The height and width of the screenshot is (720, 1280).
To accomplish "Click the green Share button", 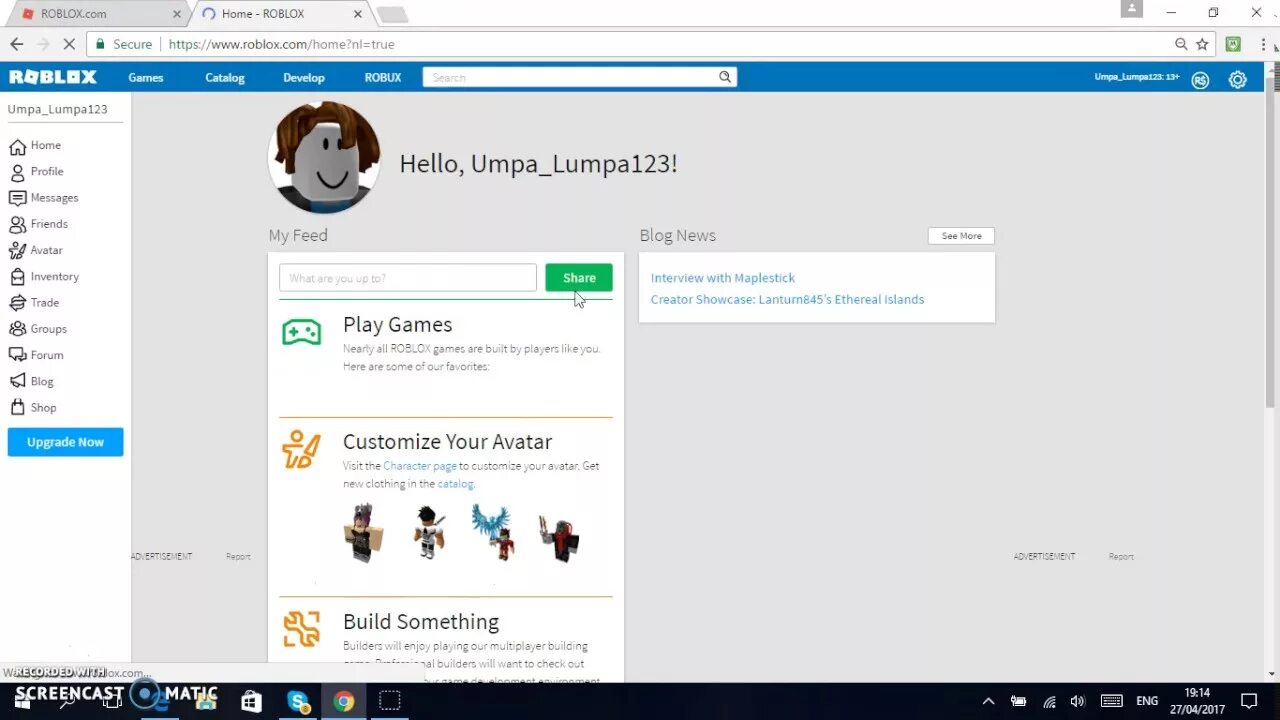I will point(579,278).
